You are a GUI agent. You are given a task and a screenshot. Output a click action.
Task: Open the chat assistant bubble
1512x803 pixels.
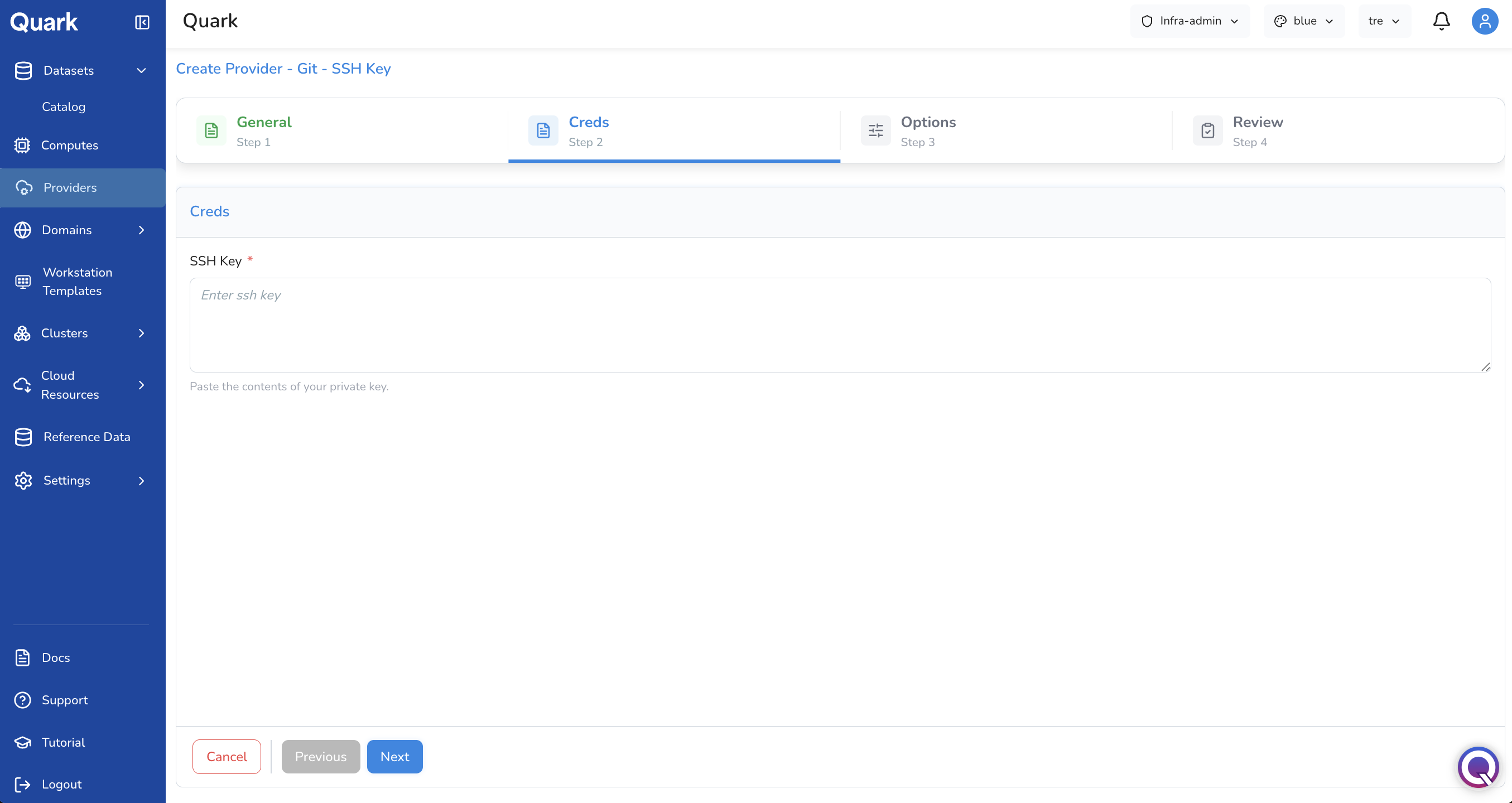[1478, 767]
